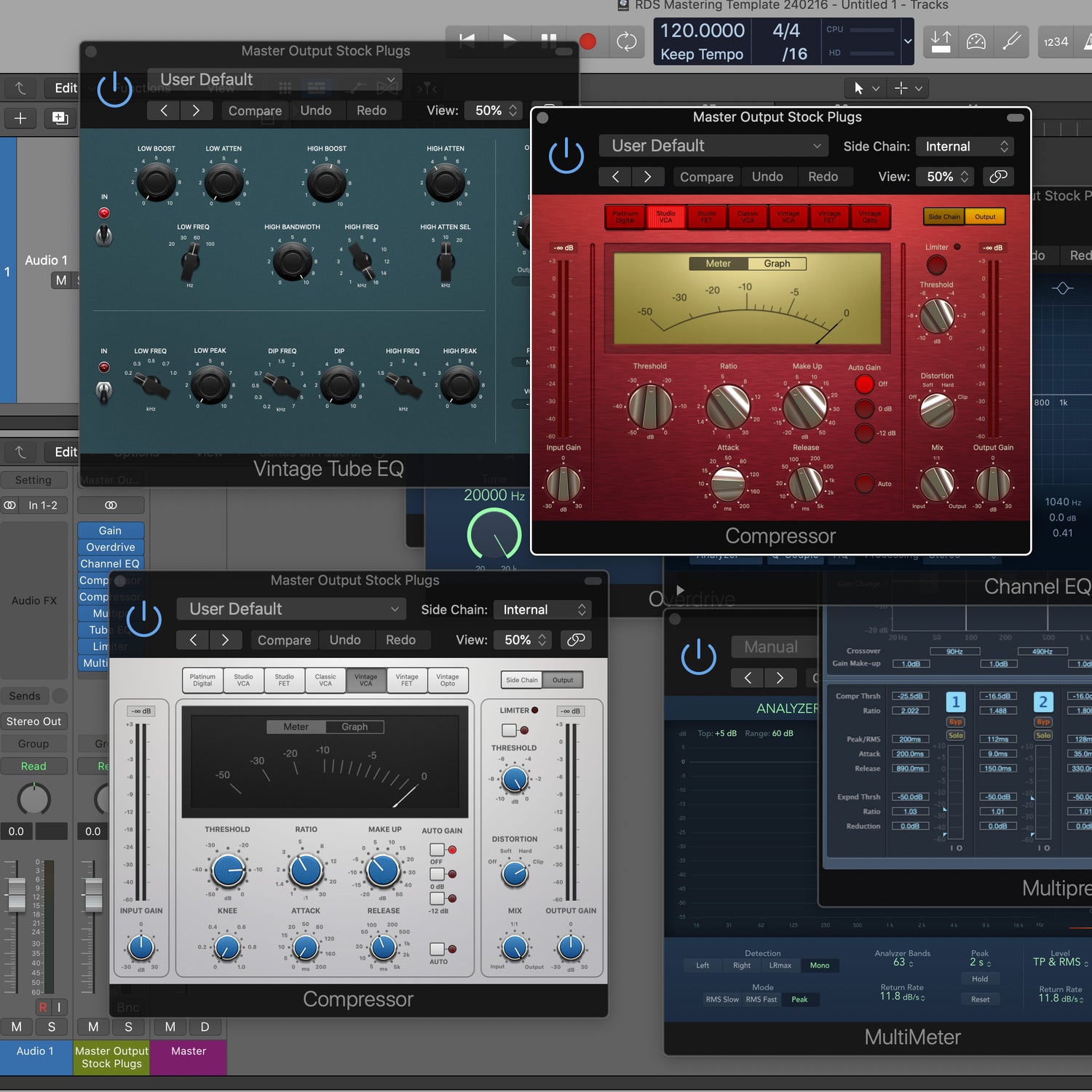
Task: Click the duplicate track icon
Action: tap(60, 118)
